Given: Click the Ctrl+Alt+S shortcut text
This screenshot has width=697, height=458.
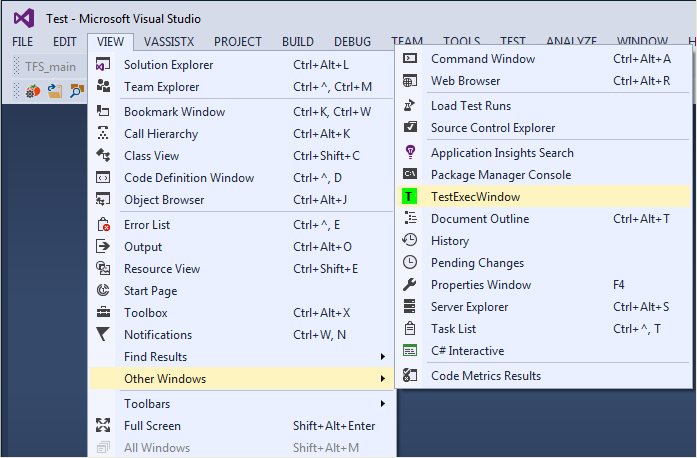Looking at the screenshot, I should [x=641, y=307].
